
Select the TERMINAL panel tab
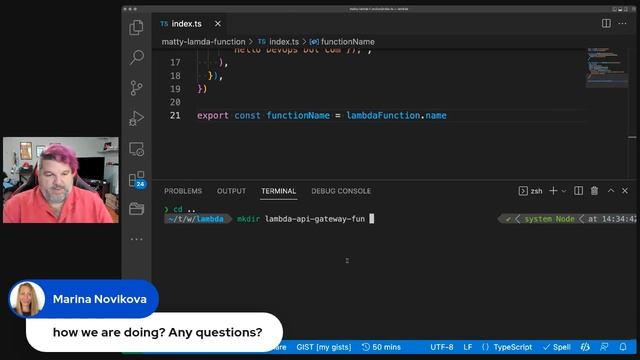click(279, 191)
